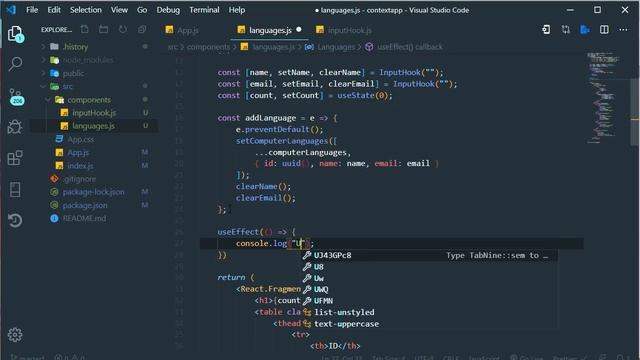Viewport: 640px width, 360px height.
Task: Click the compare changes icon in editor toolbar
Action: coord(565,29)
